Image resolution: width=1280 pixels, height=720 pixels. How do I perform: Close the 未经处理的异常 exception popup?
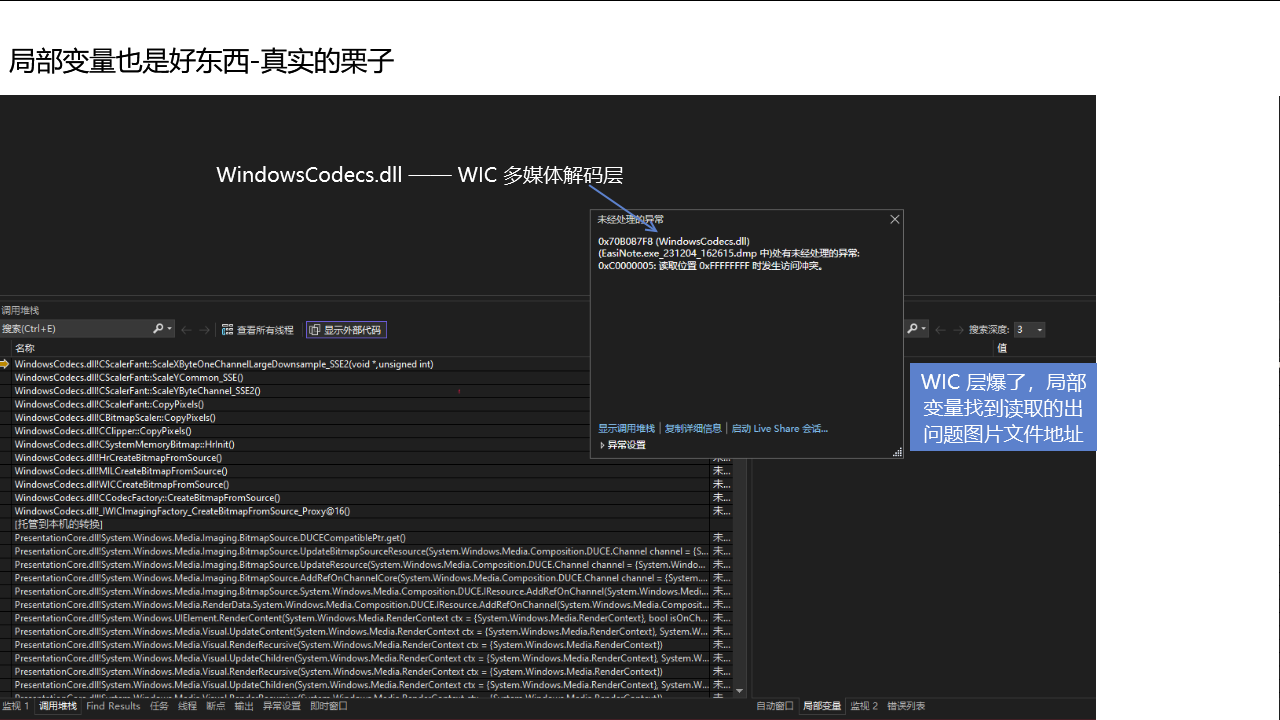895,219
